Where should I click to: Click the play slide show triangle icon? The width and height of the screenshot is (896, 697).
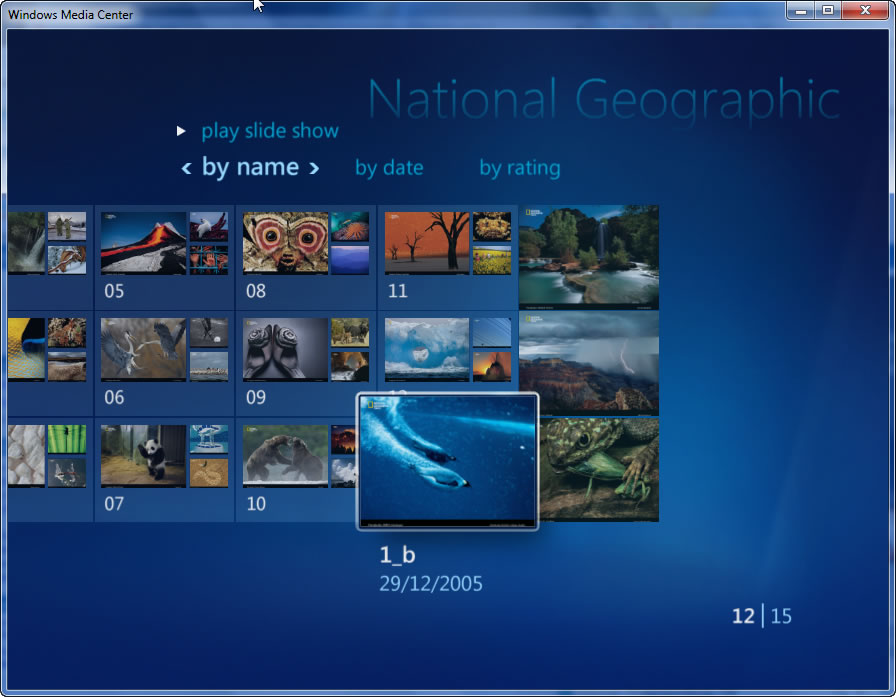(x=181, y=131)
